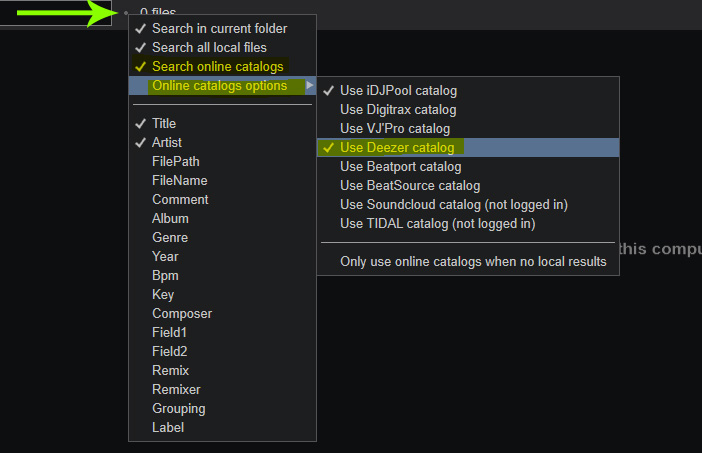
Task: Choose Use Soundcloud catalog entry
Action: (468, 205)
